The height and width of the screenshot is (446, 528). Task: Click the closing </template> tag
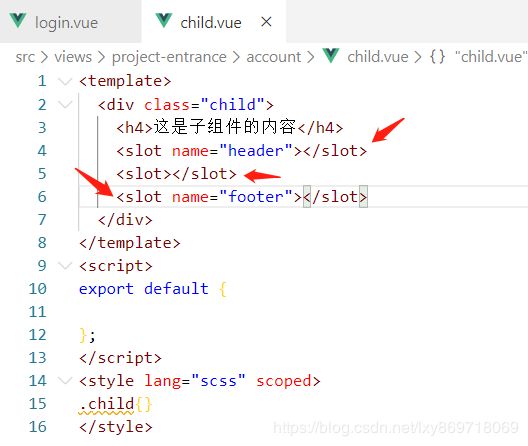(x=130, y=243)
